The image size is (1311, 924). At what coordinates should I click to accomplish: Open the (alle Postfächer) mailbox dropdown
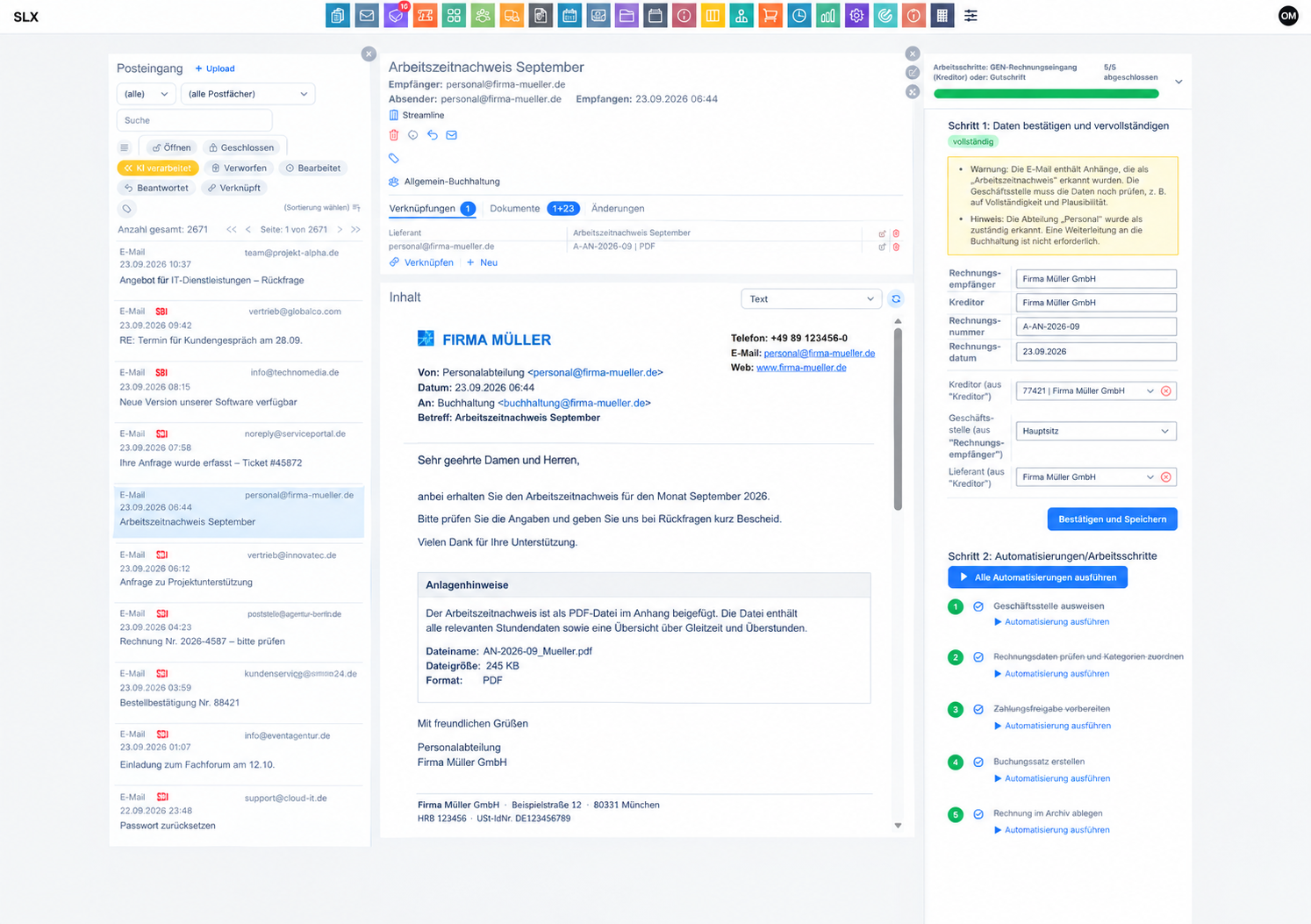(x=248, y=94)
